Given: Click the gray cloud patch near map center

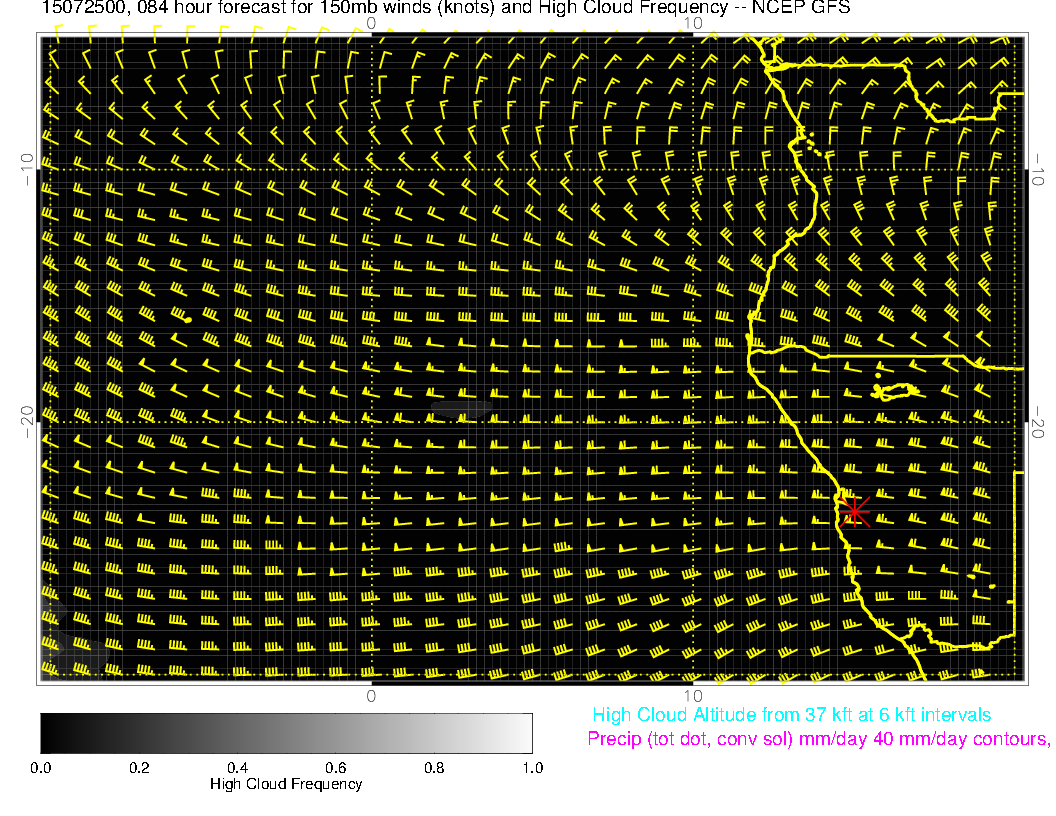Looking at the screenshot, I should (x=461, y=408).
